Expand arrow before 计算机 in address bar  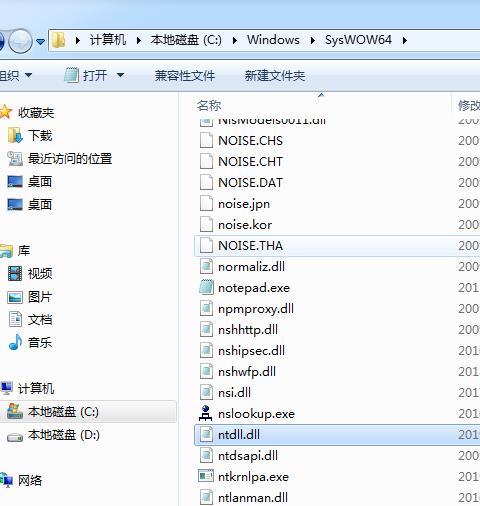point(78,41)
